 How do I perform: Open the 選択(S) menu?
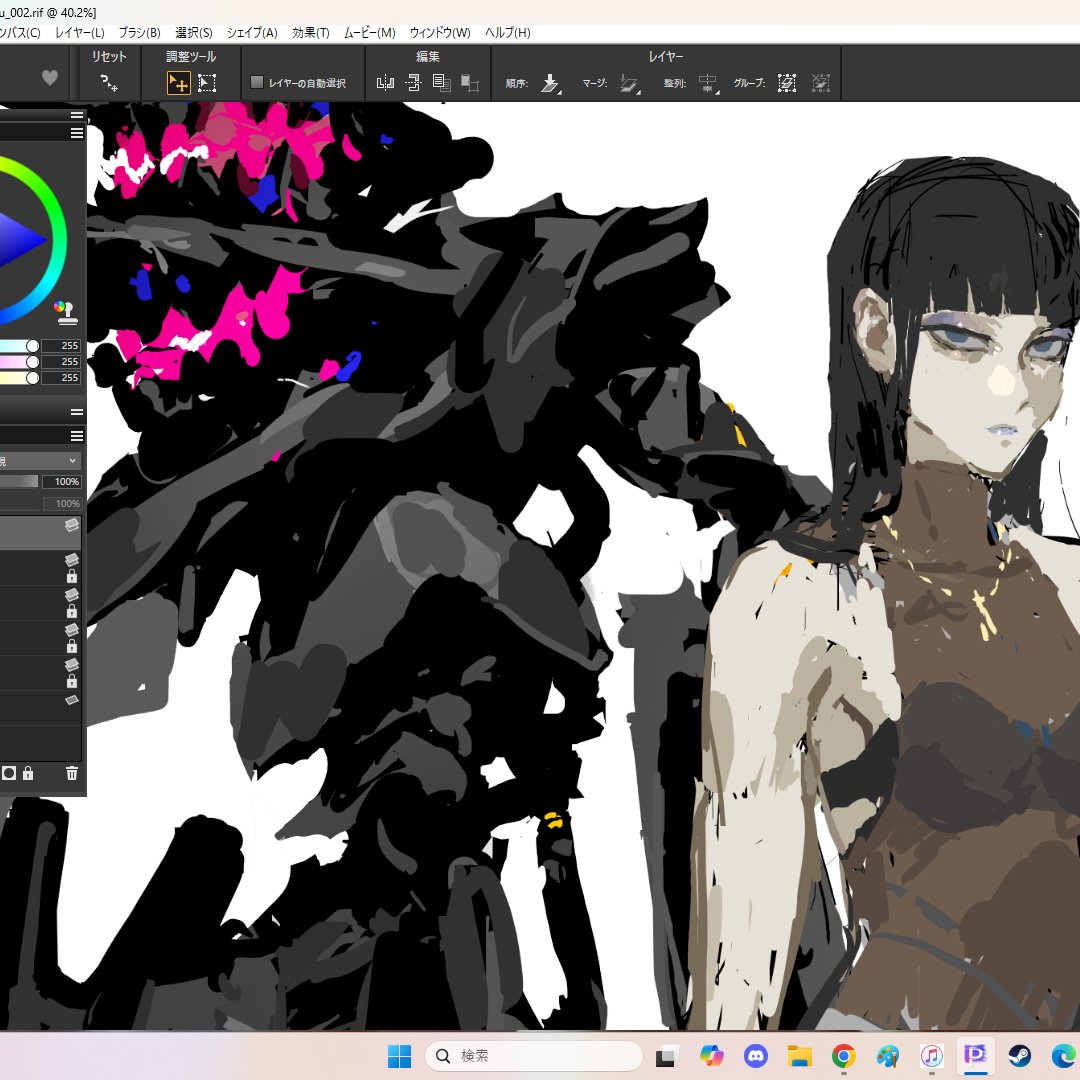pos(194,32)
